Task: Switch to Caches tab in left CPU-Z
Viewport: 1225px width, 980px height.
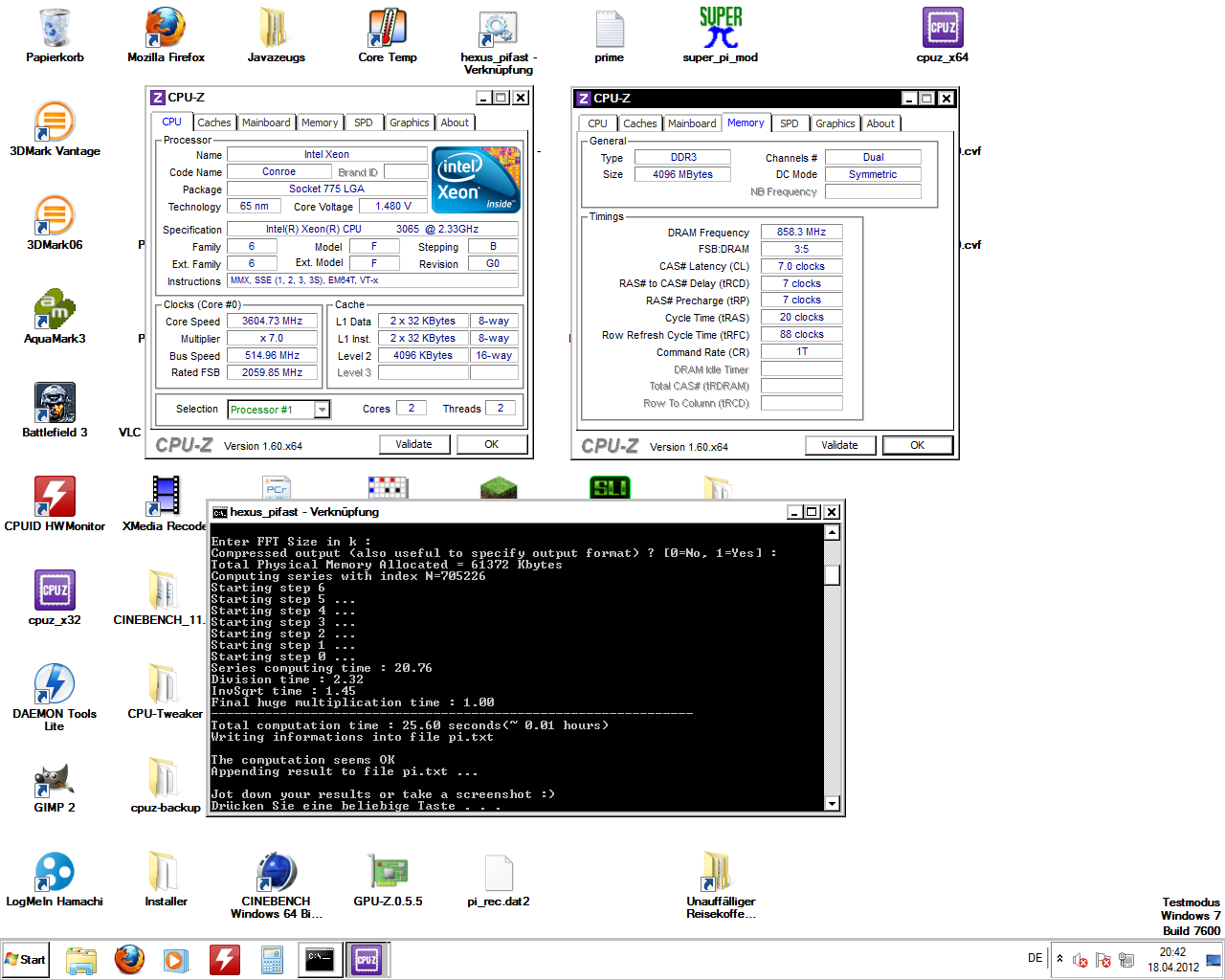Action: pyautogui.click(x=214, y=122)
